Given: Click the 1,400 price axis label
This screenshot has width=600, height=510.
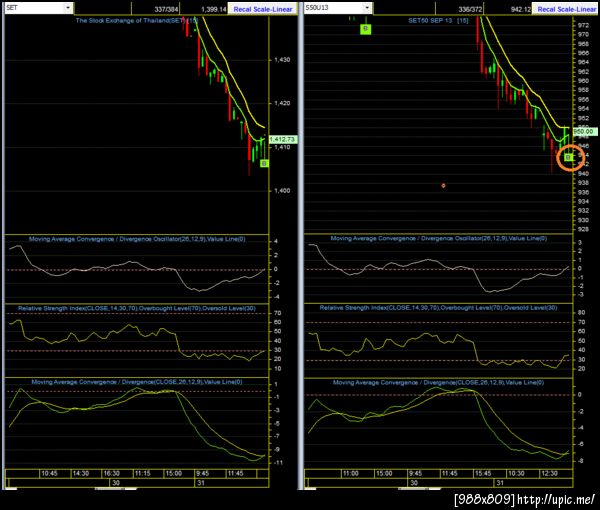Looking at the screenshot, I should (x=282, y=191).
